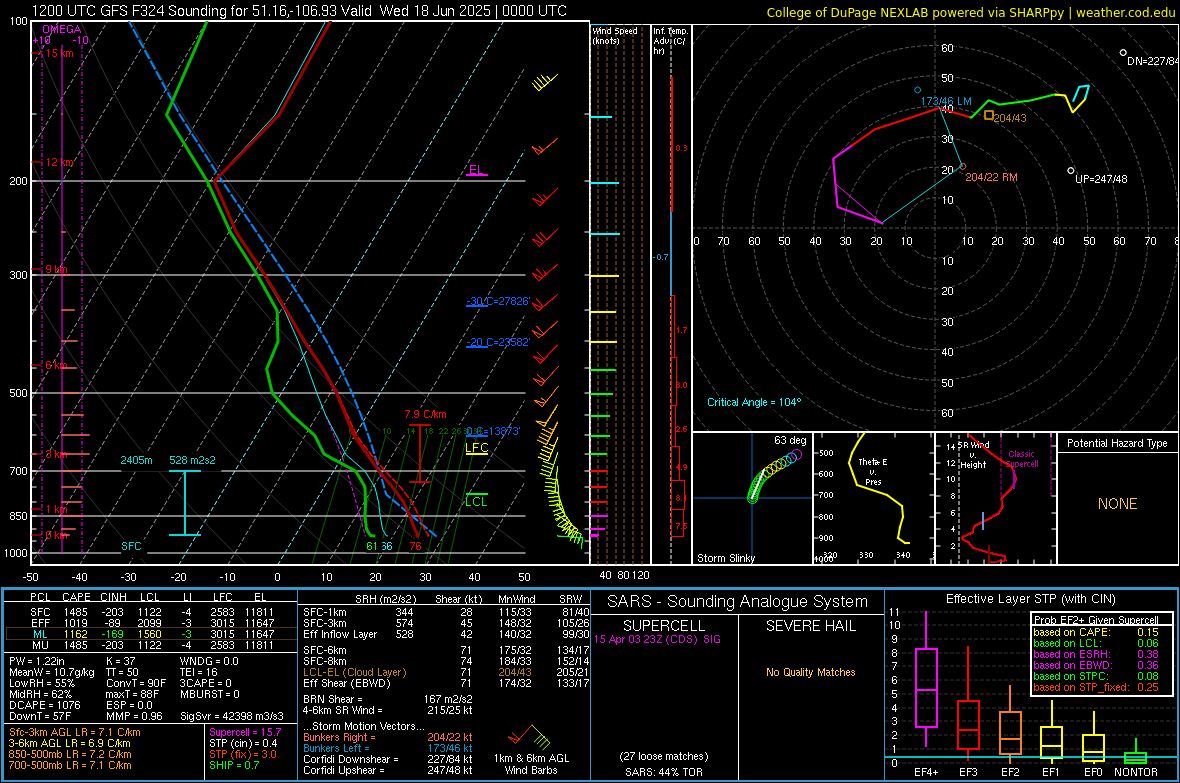Click the Storm Slinky panel label

click(x=725, y=558)
